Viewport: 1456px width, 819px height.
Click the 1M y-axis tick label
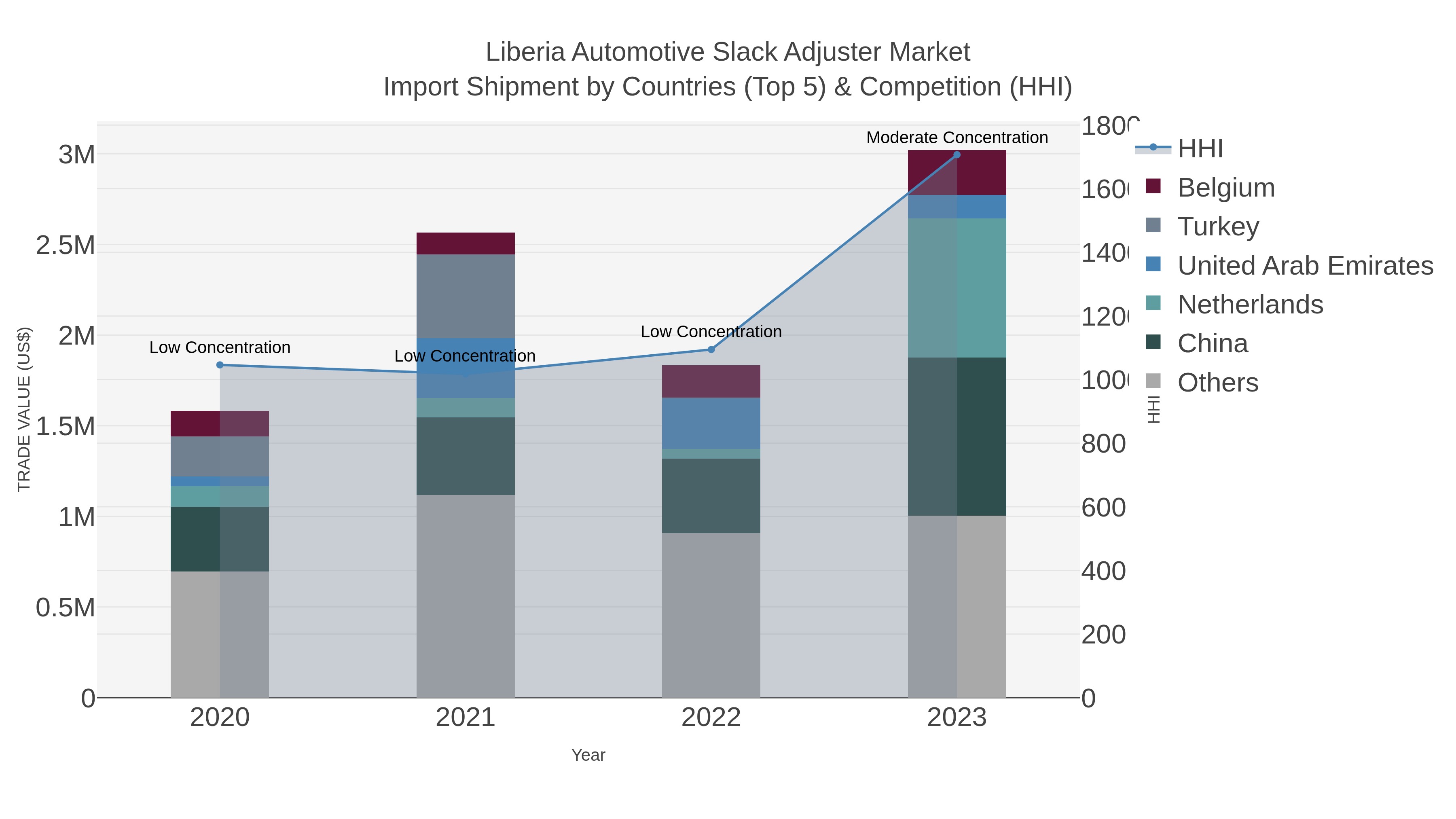[77, 517]
